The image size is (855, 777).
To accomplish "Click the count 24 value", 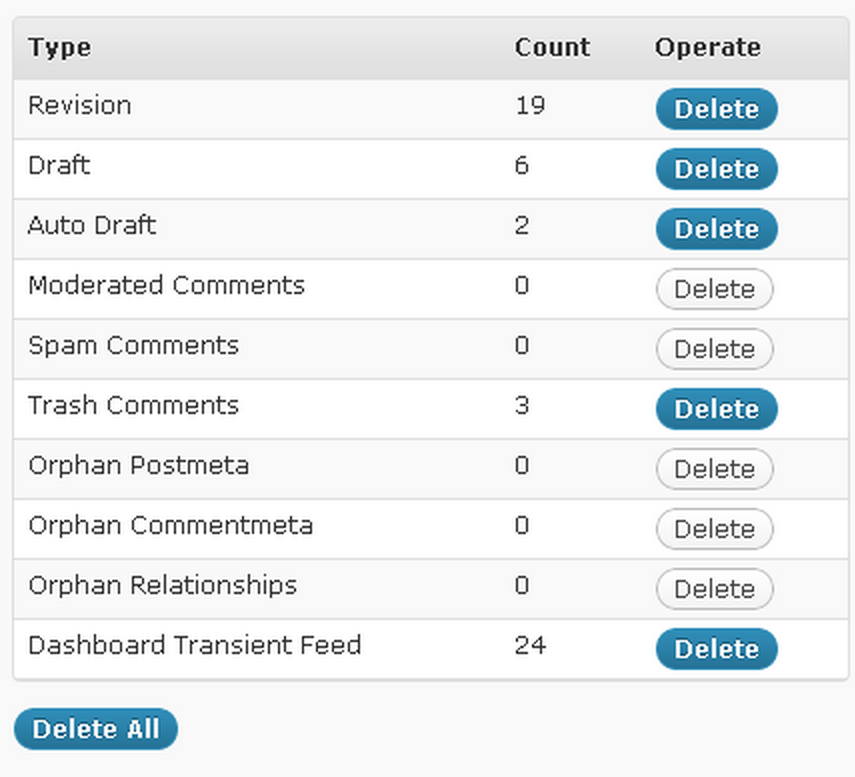I will [x=530, y=646].
